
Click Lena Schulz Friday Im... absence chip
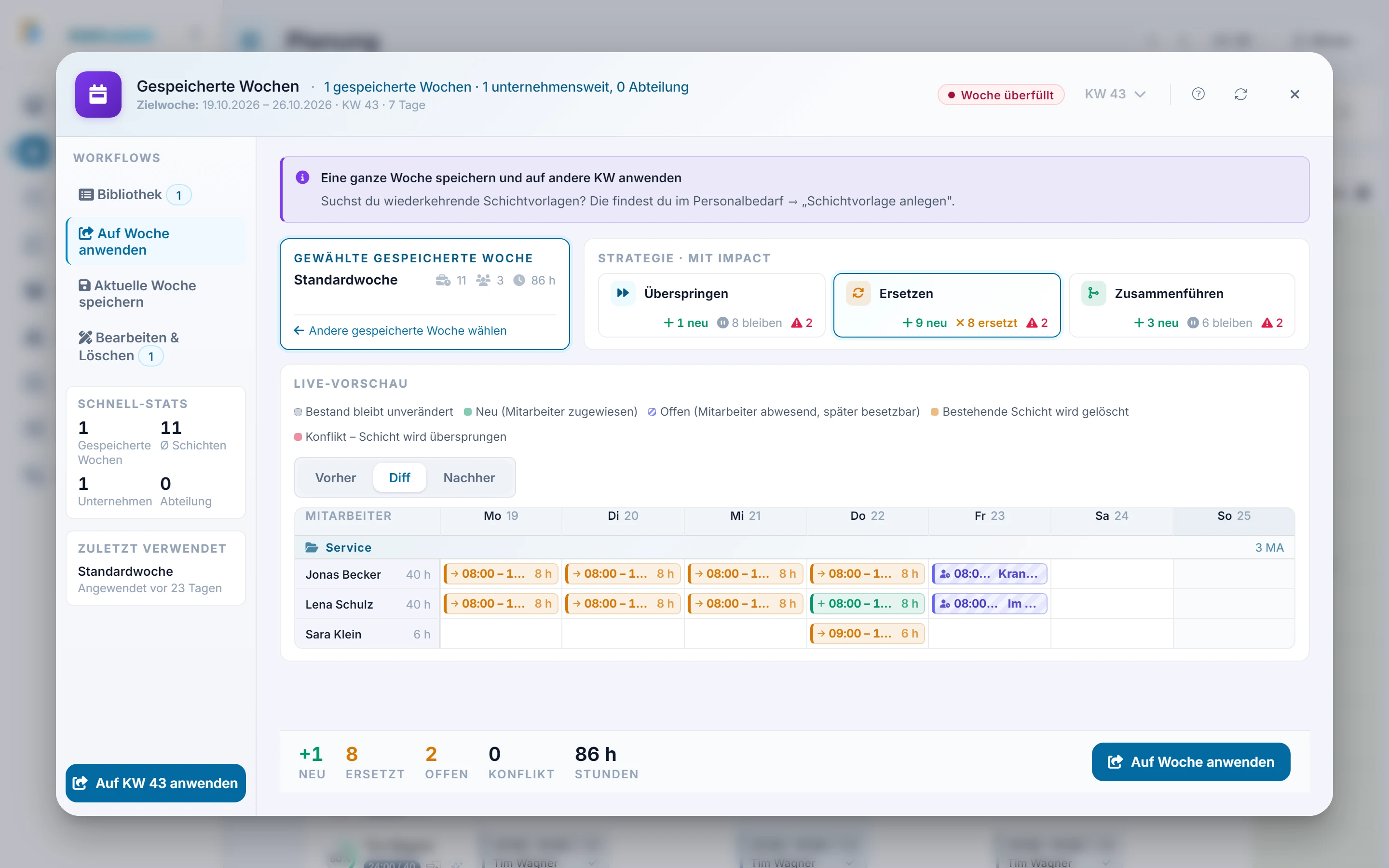tap(990, 604)
